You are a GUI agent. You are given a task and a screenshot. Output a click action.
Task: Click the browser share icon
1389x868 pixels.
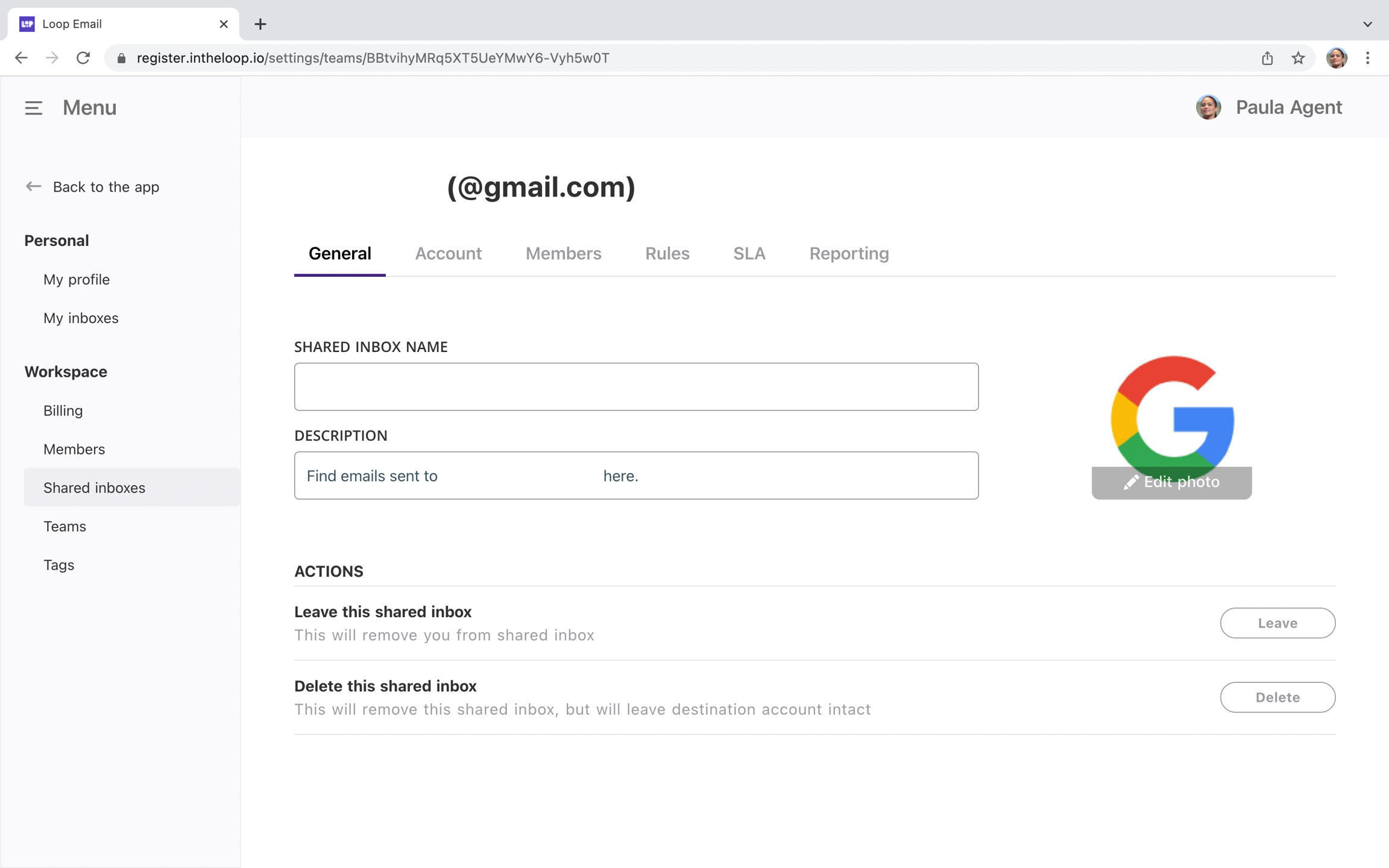click(x=1267, y=58)
